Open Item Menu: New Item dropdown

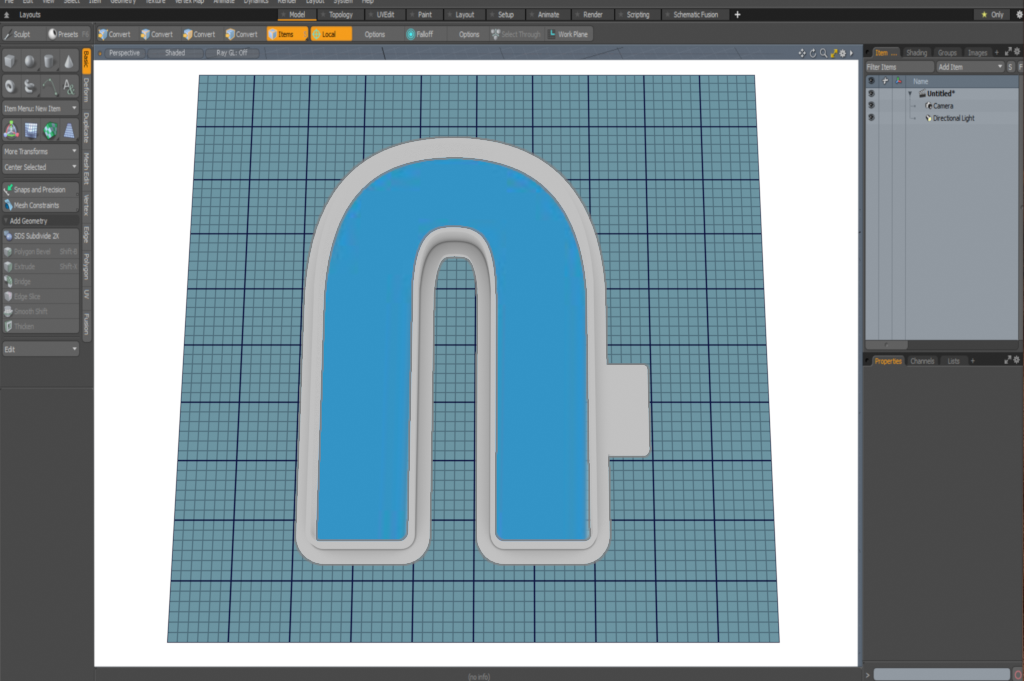tap(40, 108)
